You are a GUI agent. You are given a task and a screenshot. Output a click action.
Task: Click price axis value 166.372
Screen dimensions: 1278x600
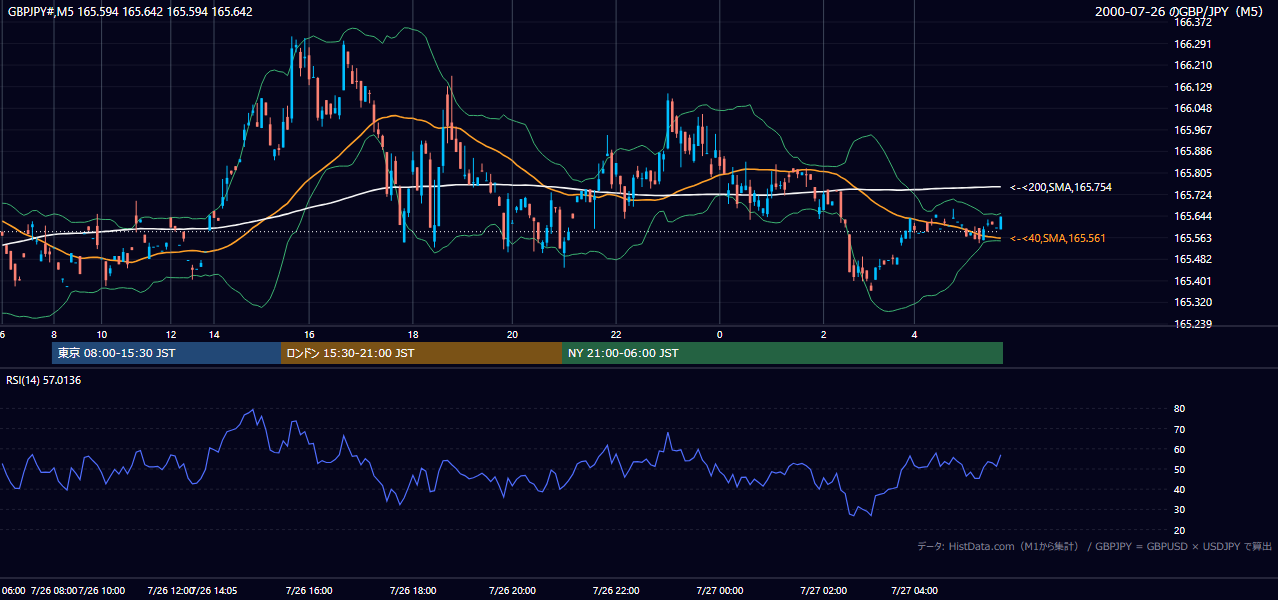(x=1192, y=22)
